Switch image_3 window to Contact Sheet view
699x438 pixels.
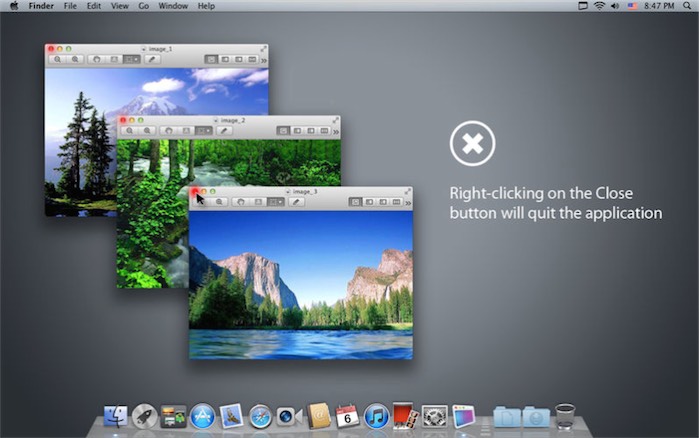pos(396,202)
